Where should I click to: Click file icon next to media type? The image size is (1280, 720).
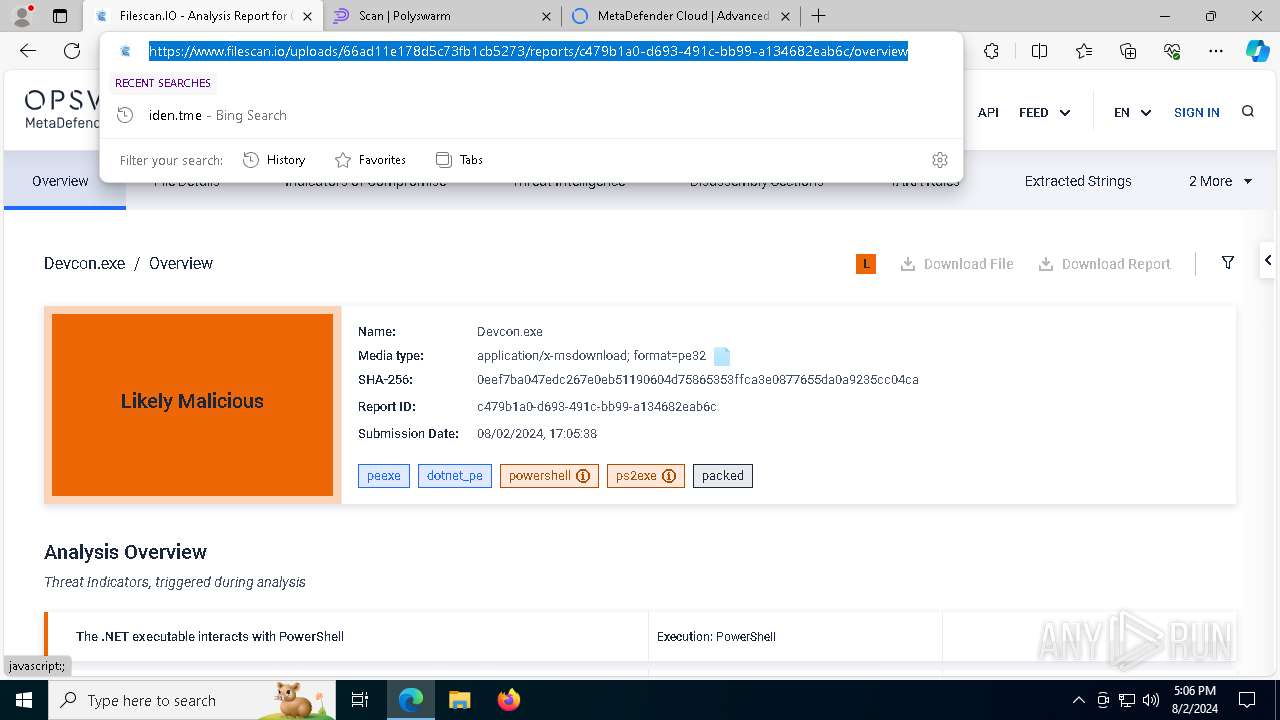pyautogui.click(x=722, y=356)
